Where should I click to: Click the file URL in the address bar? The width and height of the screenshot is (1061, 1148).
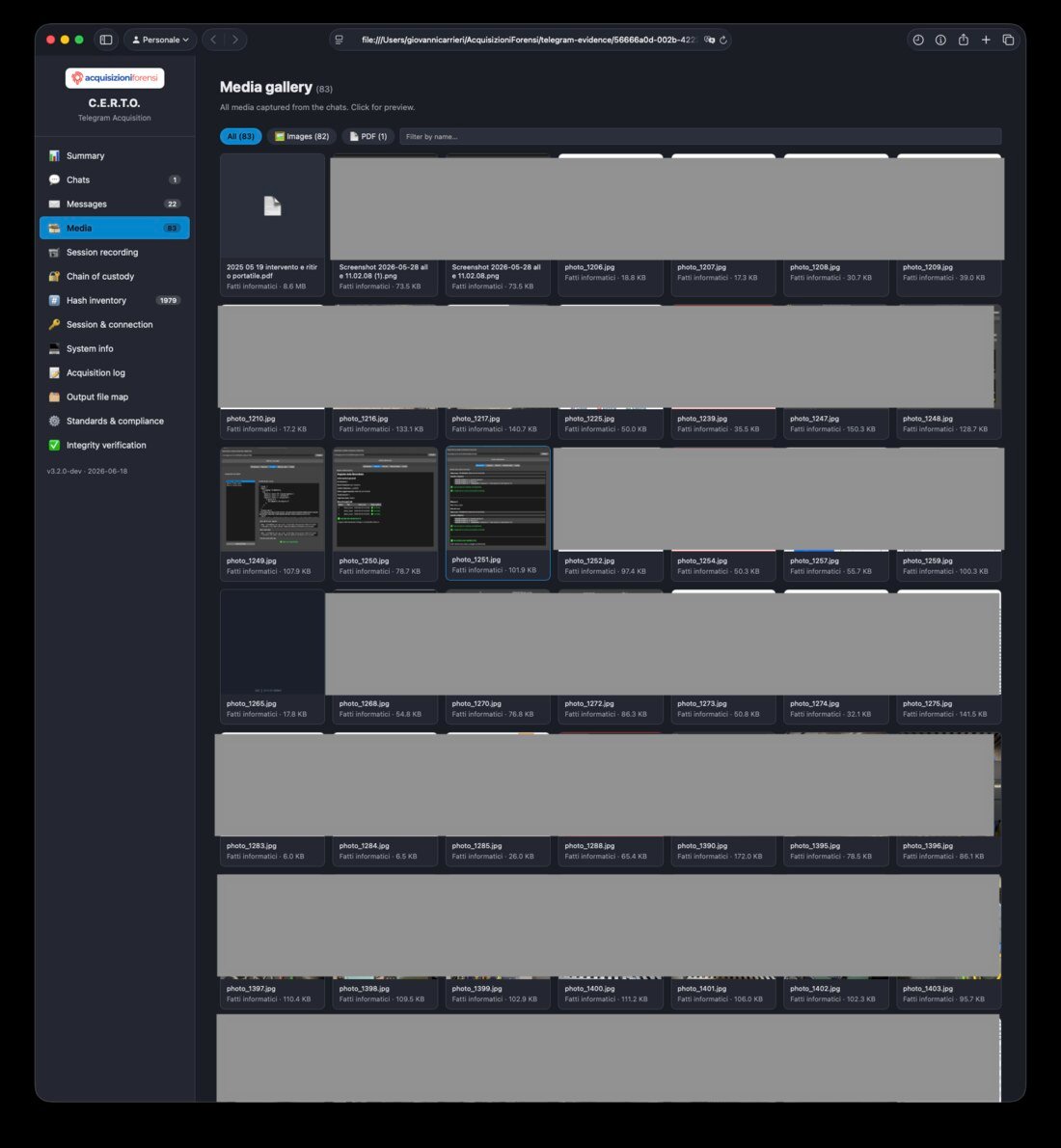tap(528, 40)
